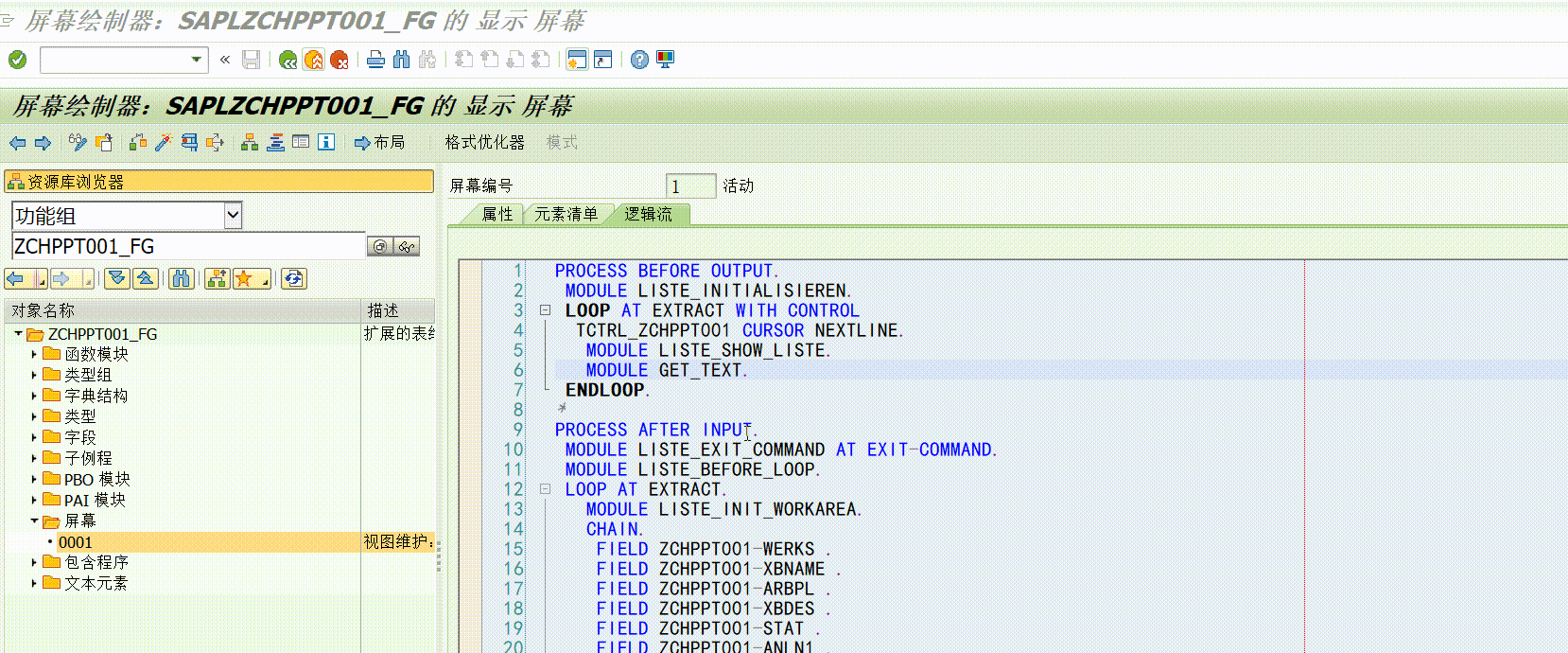Screen dimensions: 1568x653
Task: Click the Element list table icon in the application toolbar
Action: (x=301, y=143)
